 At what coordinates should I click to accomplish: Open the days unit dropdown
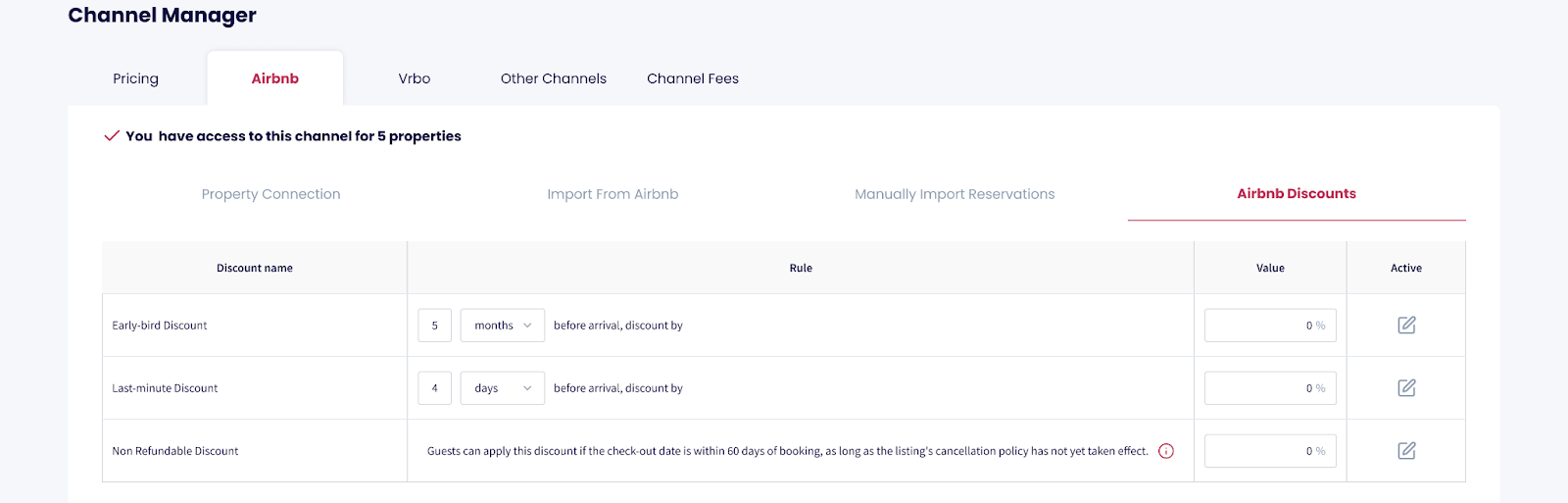pos(502,388)
